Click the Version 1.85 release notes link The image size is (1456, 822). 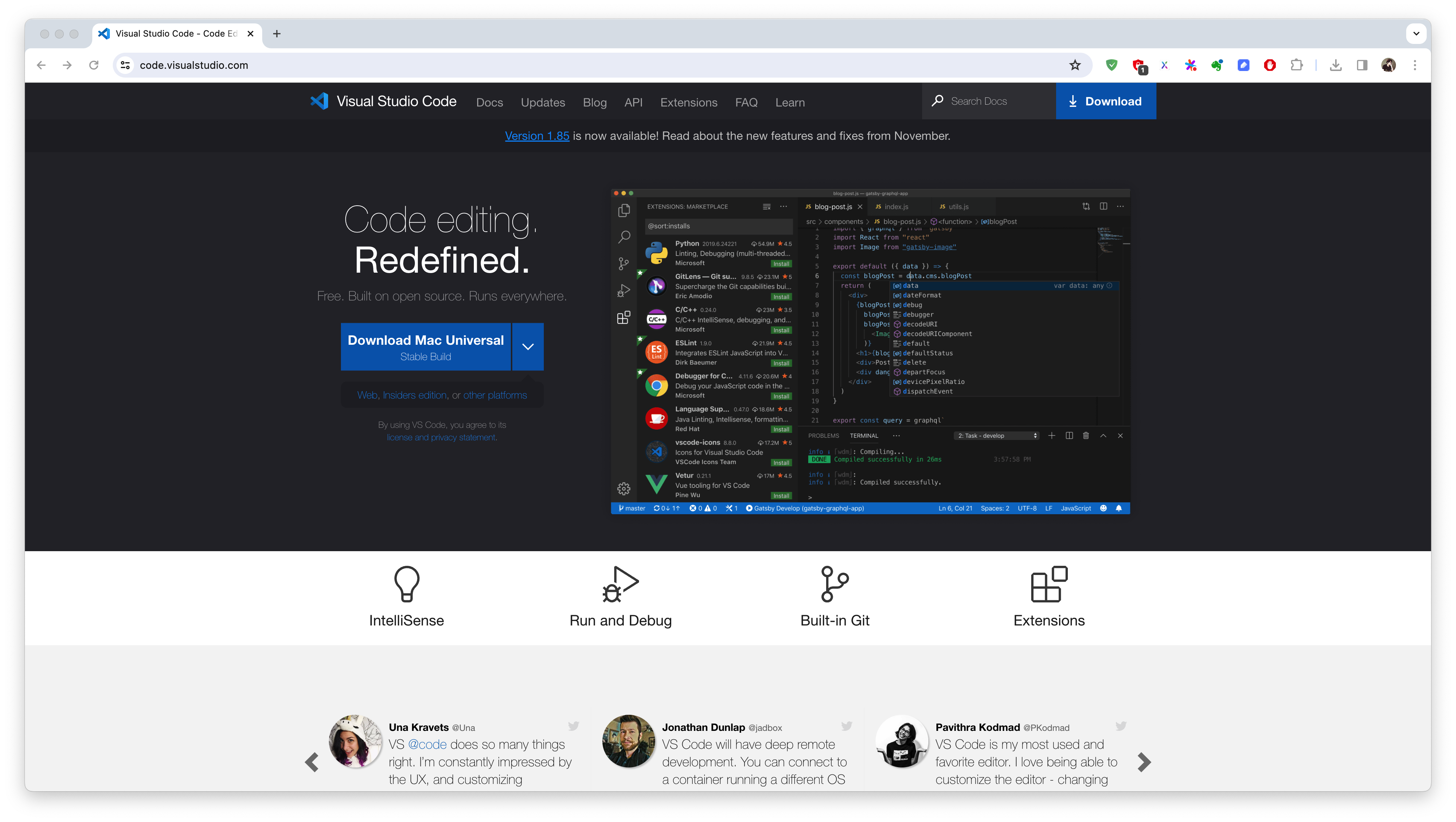pyautogui.click(x=537, y=135)
